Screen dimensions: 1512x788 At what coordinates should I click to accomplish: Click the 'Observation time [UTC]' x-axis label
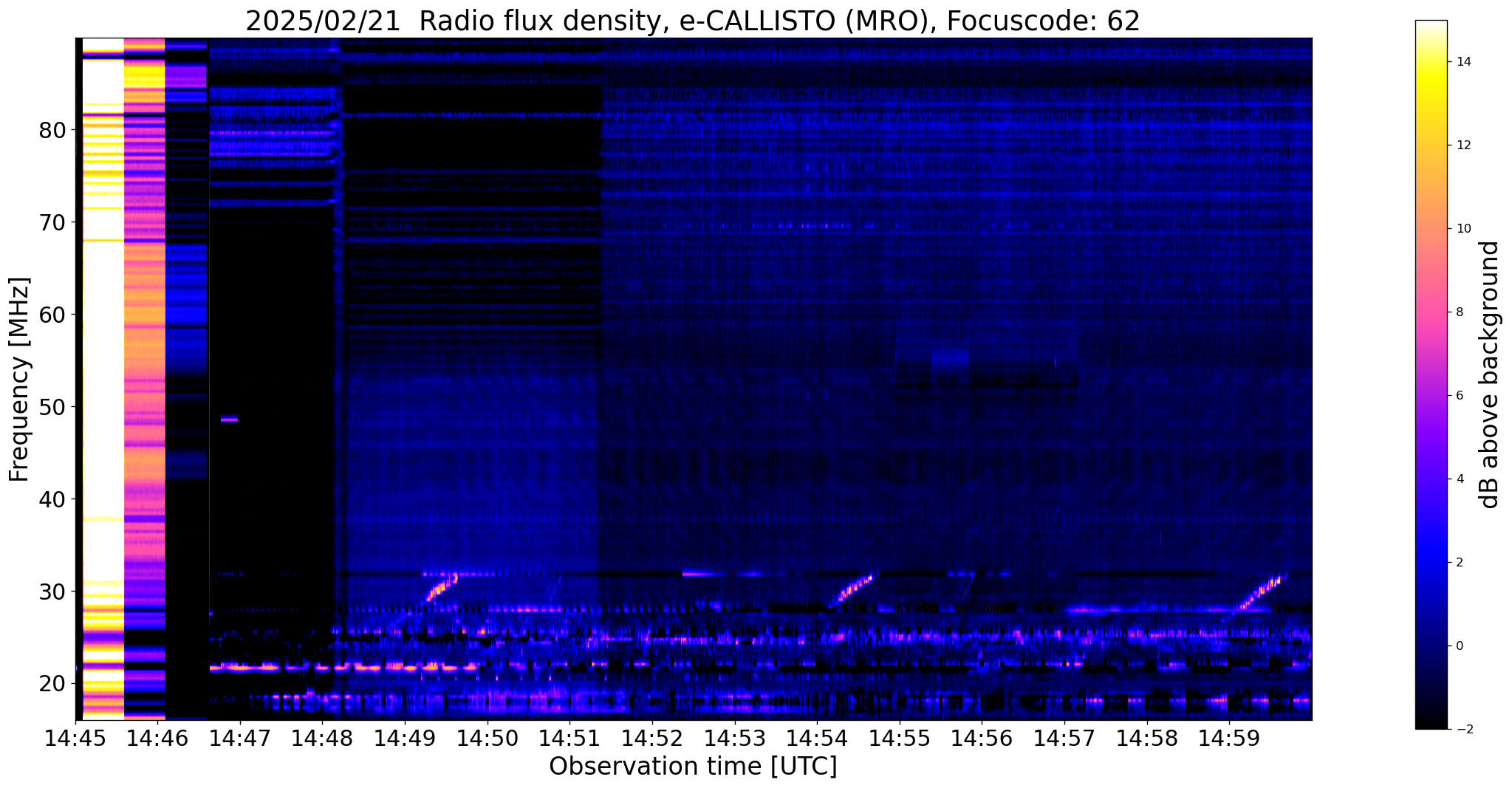coord(693,766)
